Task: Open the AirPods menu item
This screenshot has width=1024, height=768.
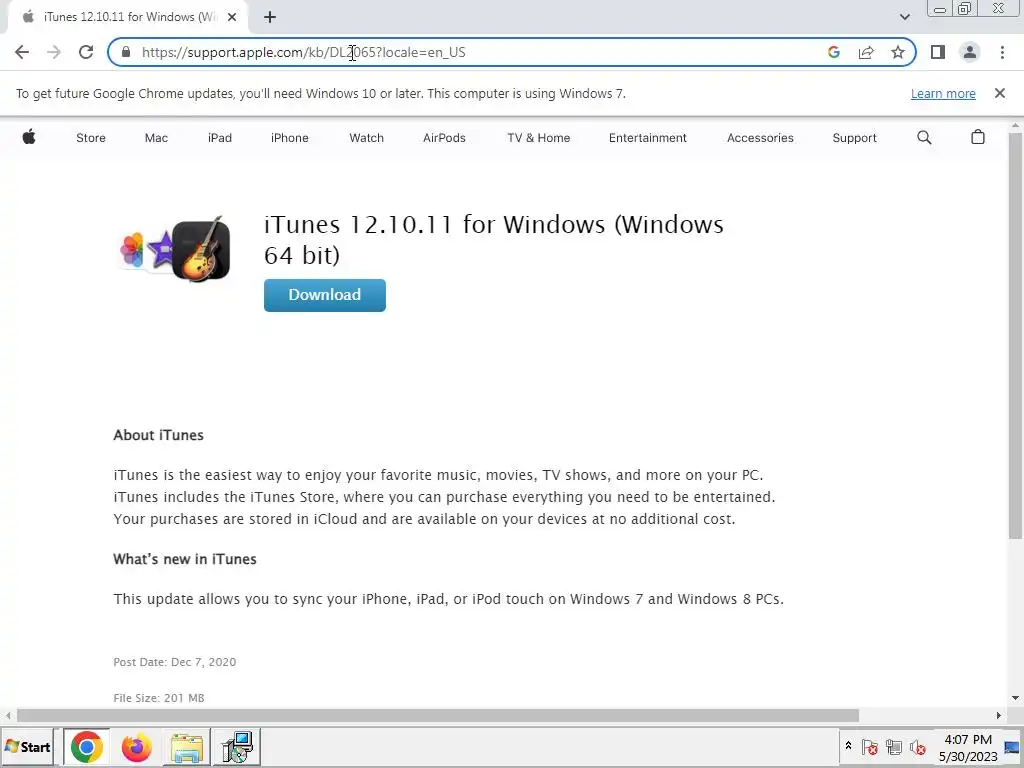Action: pyautogui.click(x=444, y=138)
